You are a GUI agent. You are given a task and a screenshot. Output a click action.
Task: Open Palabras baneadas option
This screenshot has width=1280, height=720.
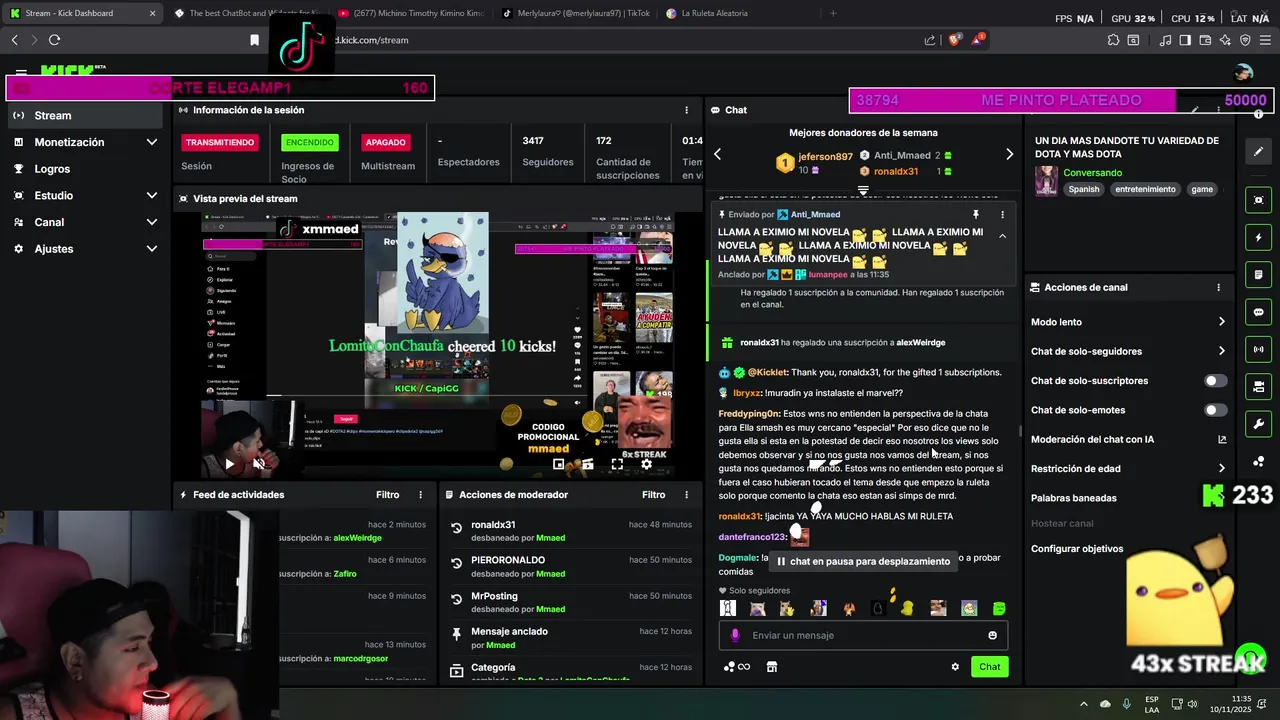pos(1074,498)
